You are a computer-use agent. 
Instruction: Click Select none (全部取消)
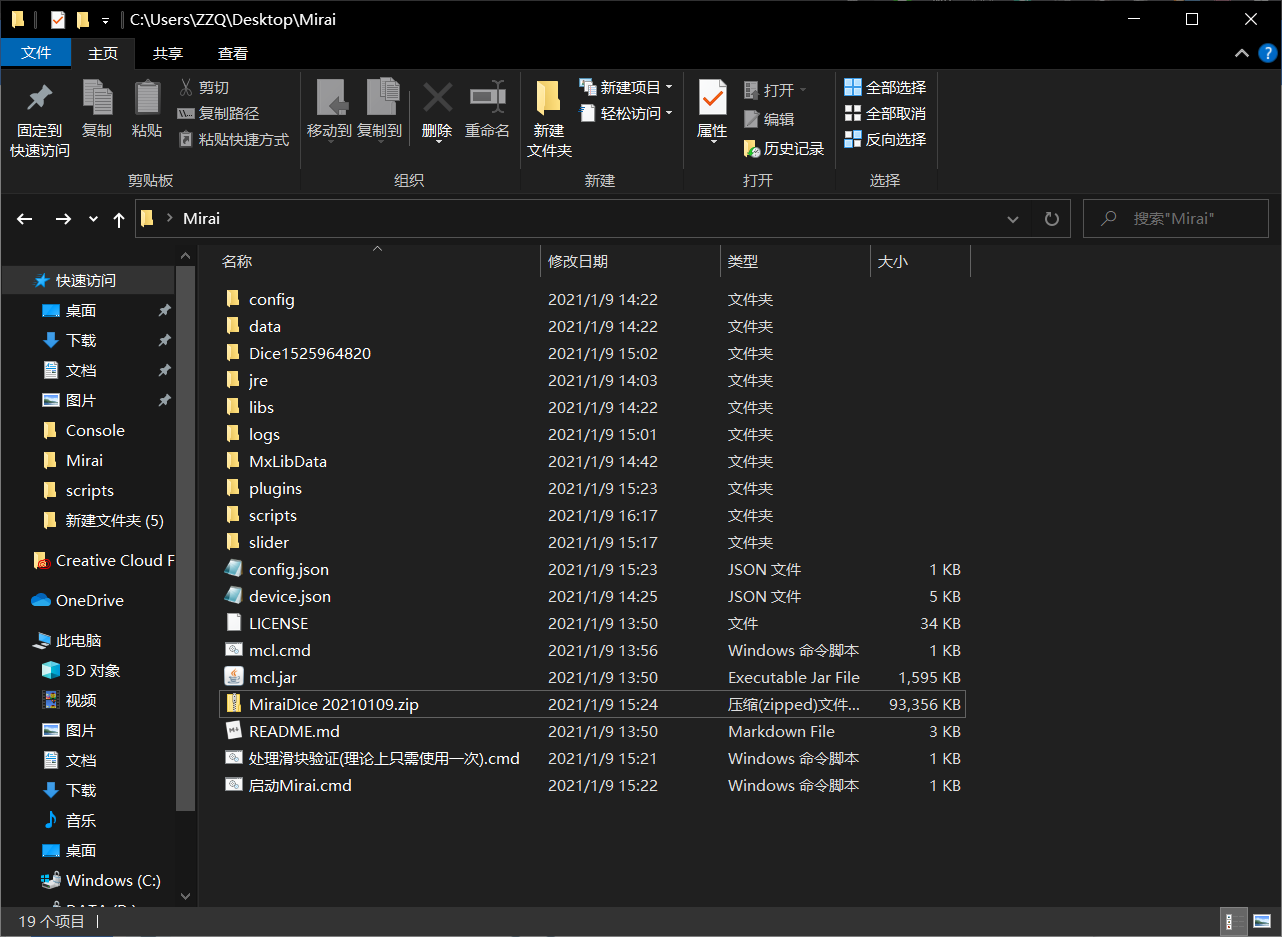pyautogui.click(x=886, y=114)
